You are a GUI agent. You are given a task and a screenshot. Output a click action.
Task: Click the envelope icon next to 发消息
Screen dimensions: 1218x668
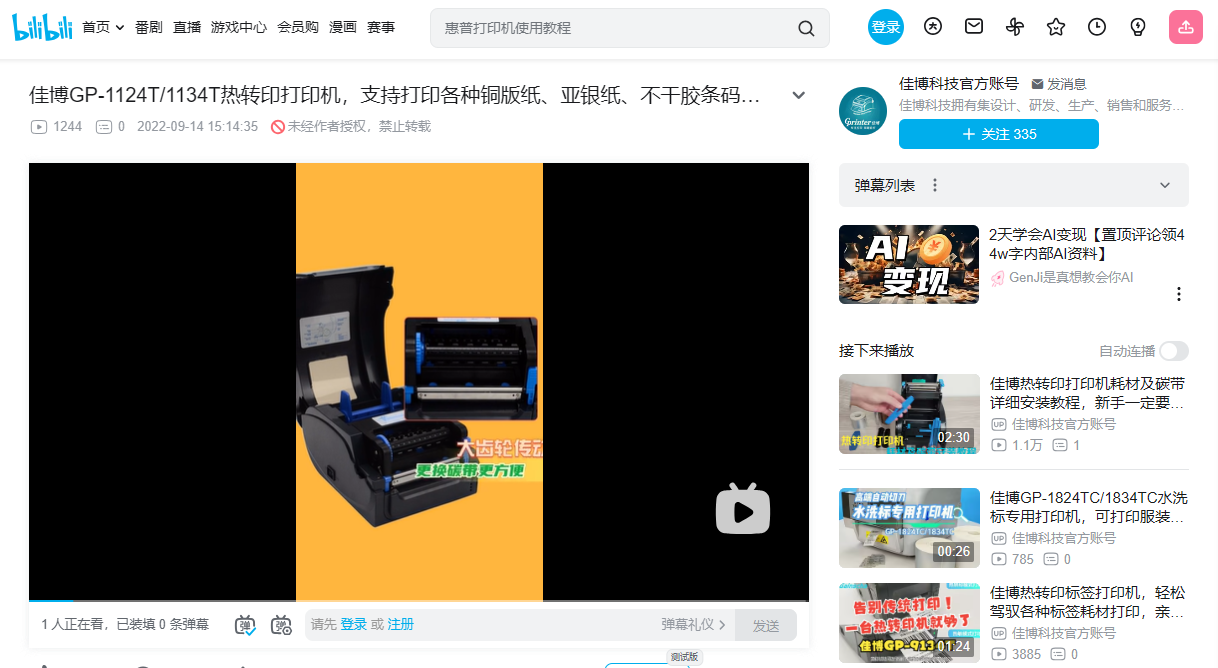pos(1037,84)
